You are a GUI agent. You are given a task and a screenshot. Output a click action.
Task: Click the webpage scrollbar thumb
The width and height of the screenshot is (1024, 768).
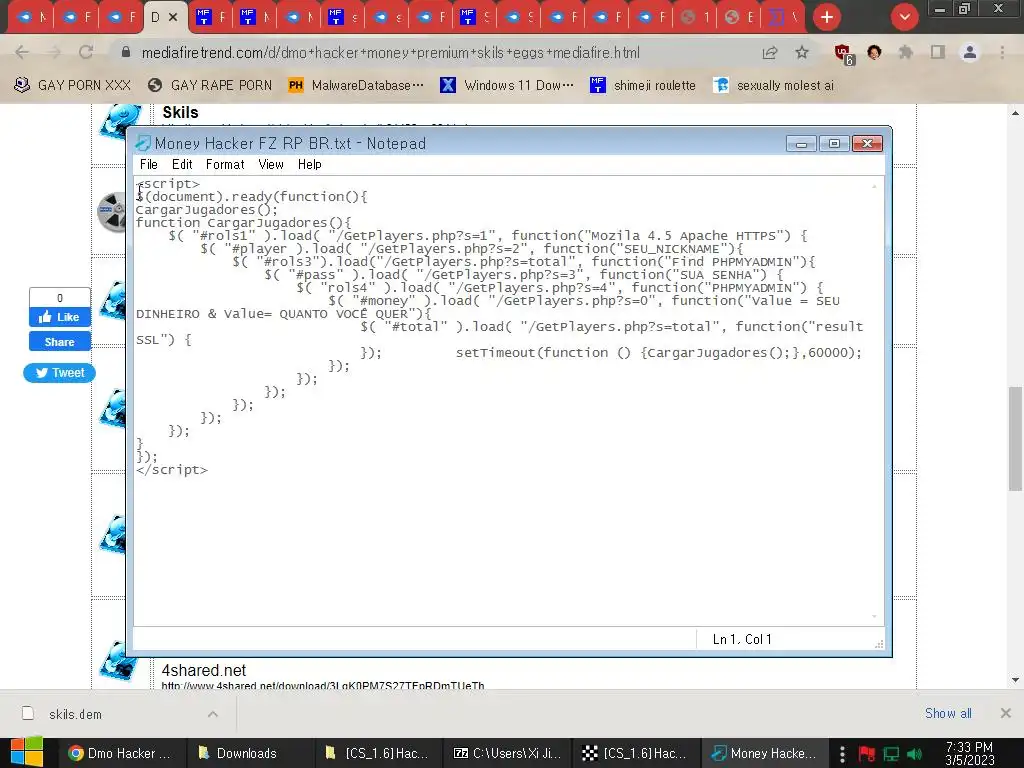[x=1015, y=438]
